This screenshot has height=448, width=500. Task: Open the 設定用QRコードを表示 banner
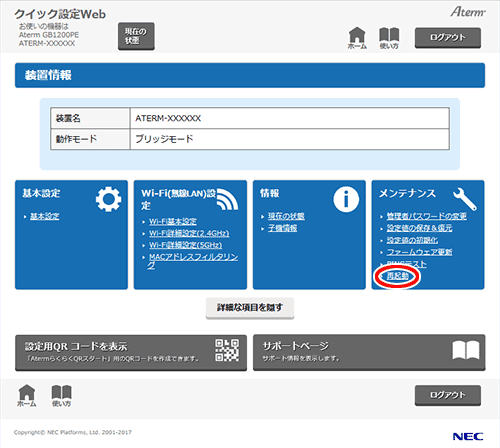click(x=131, y=353)
